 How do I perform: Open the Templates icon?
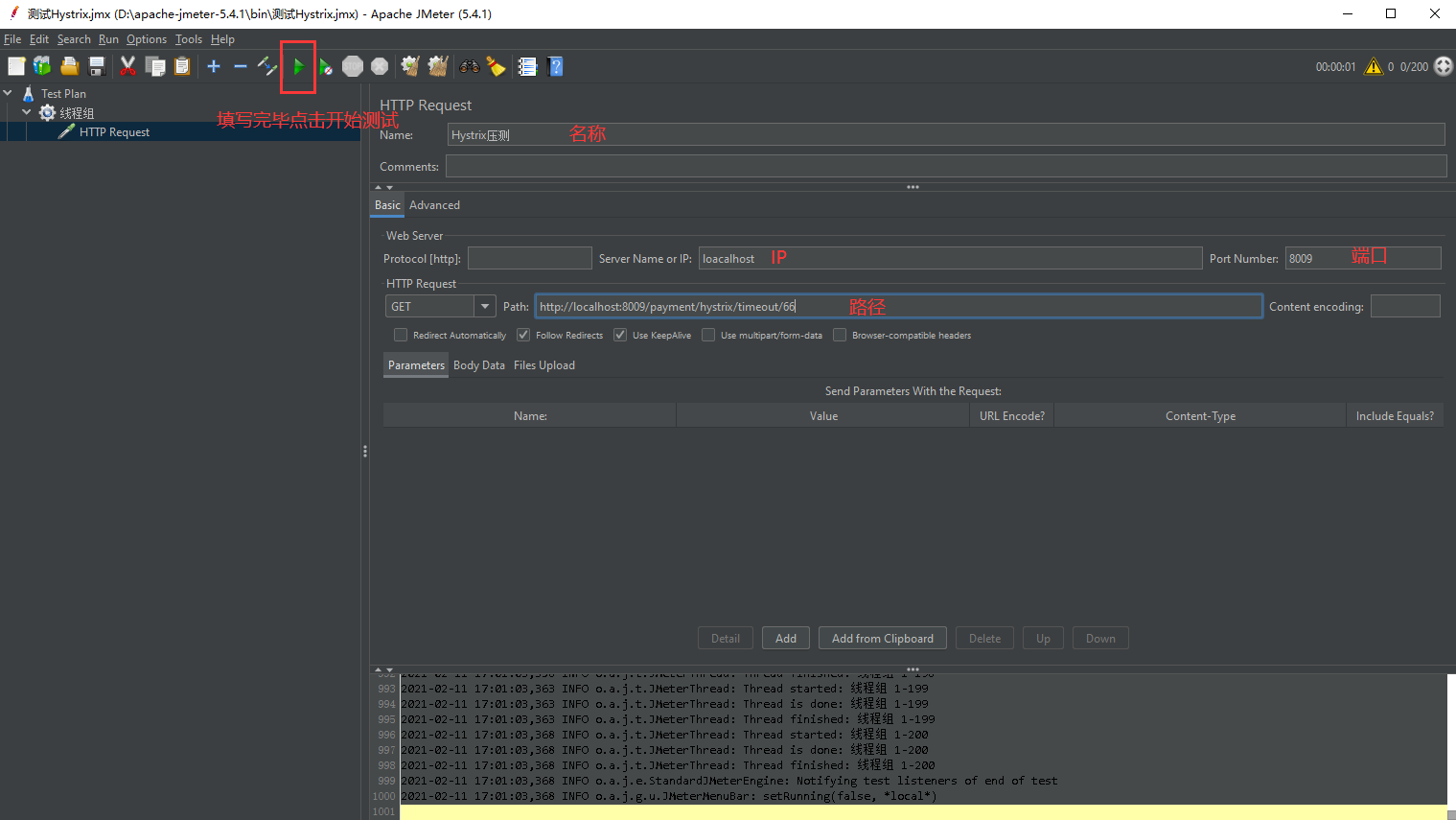(42, 66)
